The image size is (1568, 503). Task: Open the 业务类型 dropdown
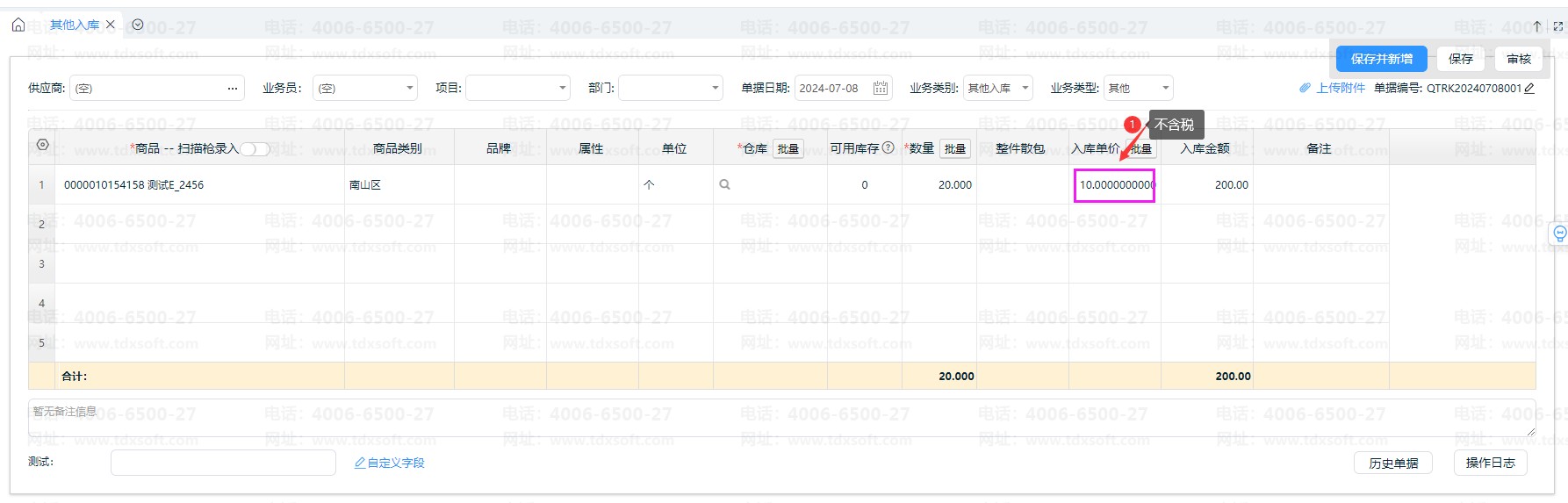1165,88
